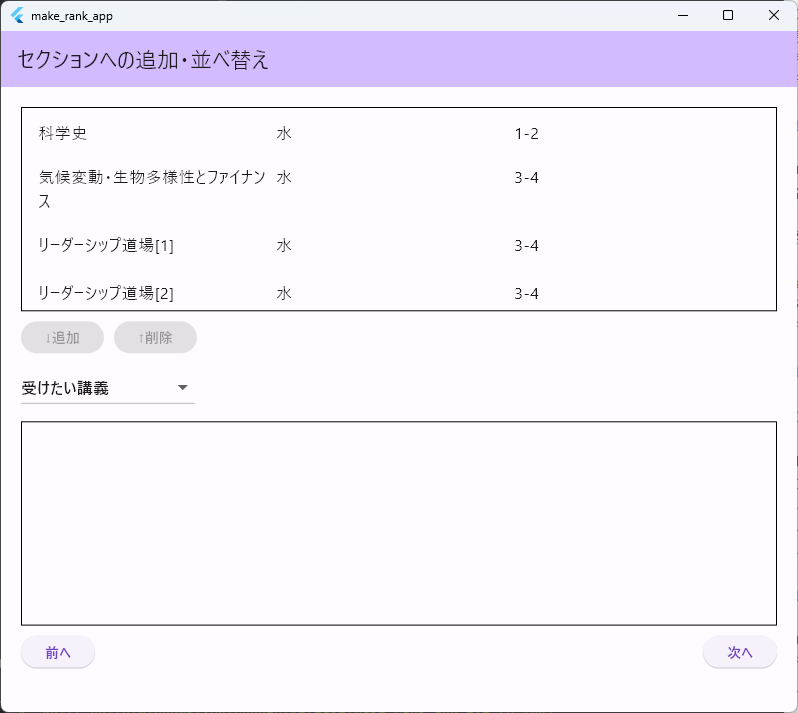Image resolution: width=798 pixels, height=713 pixels.
Task: Close the make_rank_app window
Action: tap(774, 15)
